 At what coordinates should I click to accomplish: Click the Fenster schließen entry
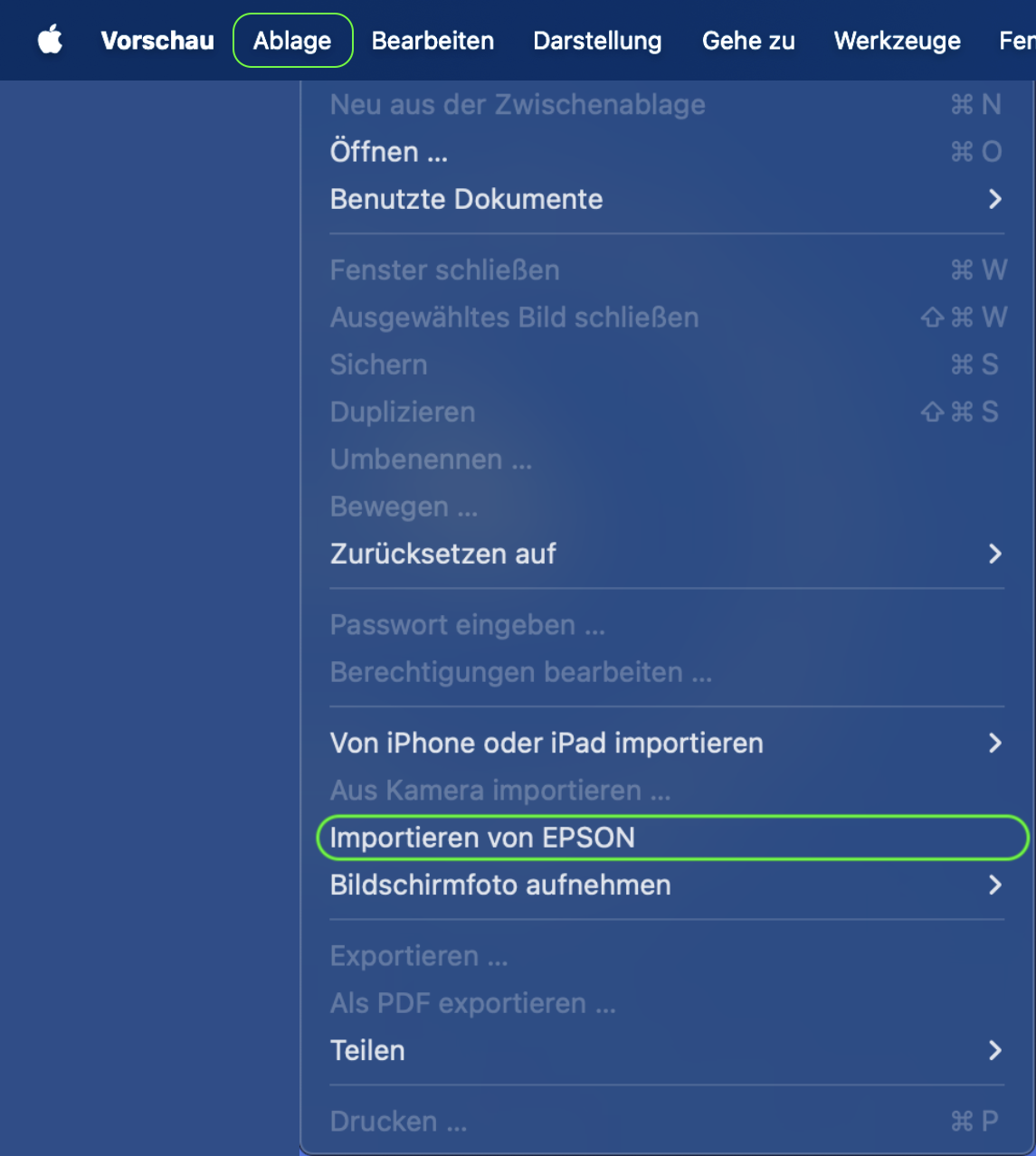point(444,270)
